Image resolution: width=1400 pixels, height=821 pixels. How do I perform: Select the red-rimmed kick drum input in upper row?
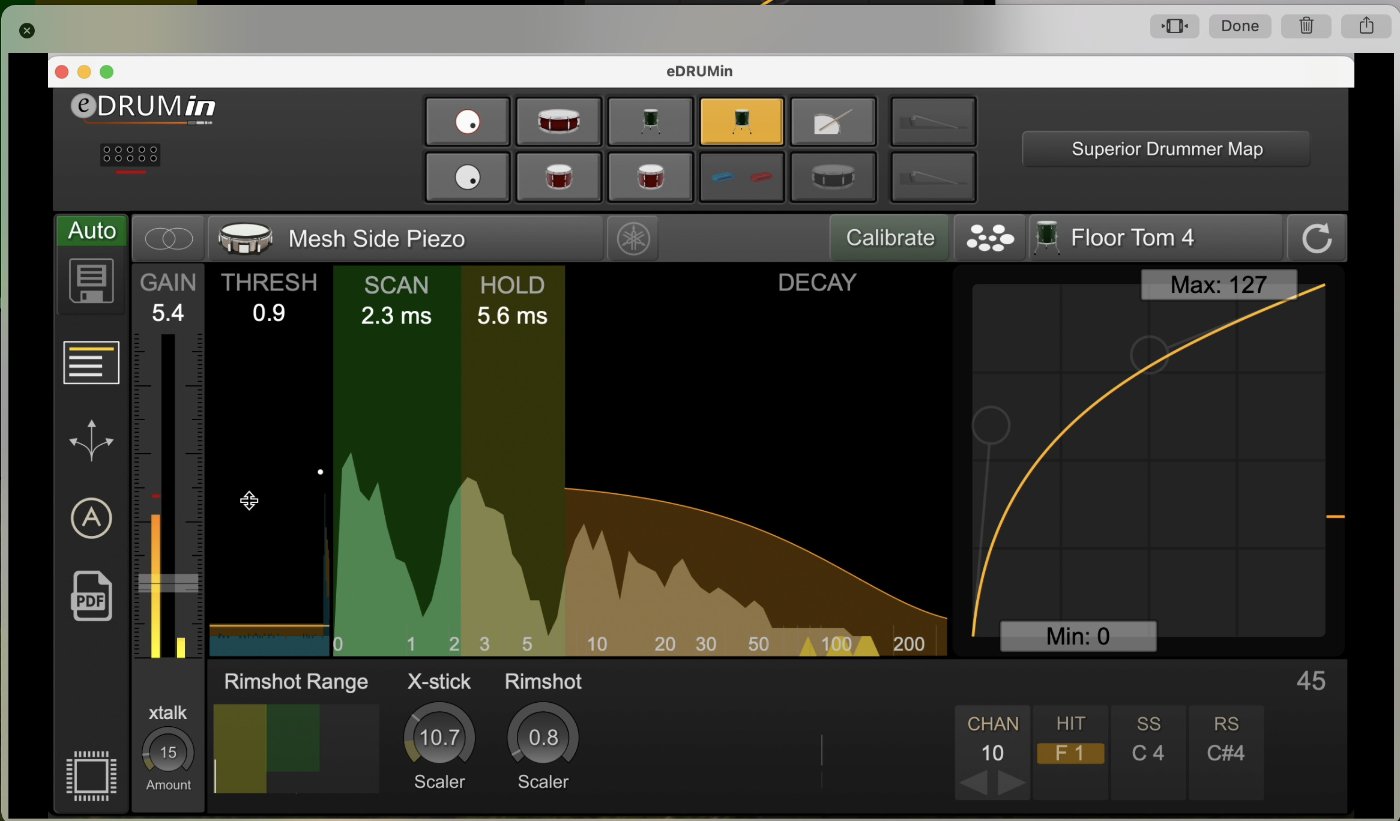pos(467,122)
